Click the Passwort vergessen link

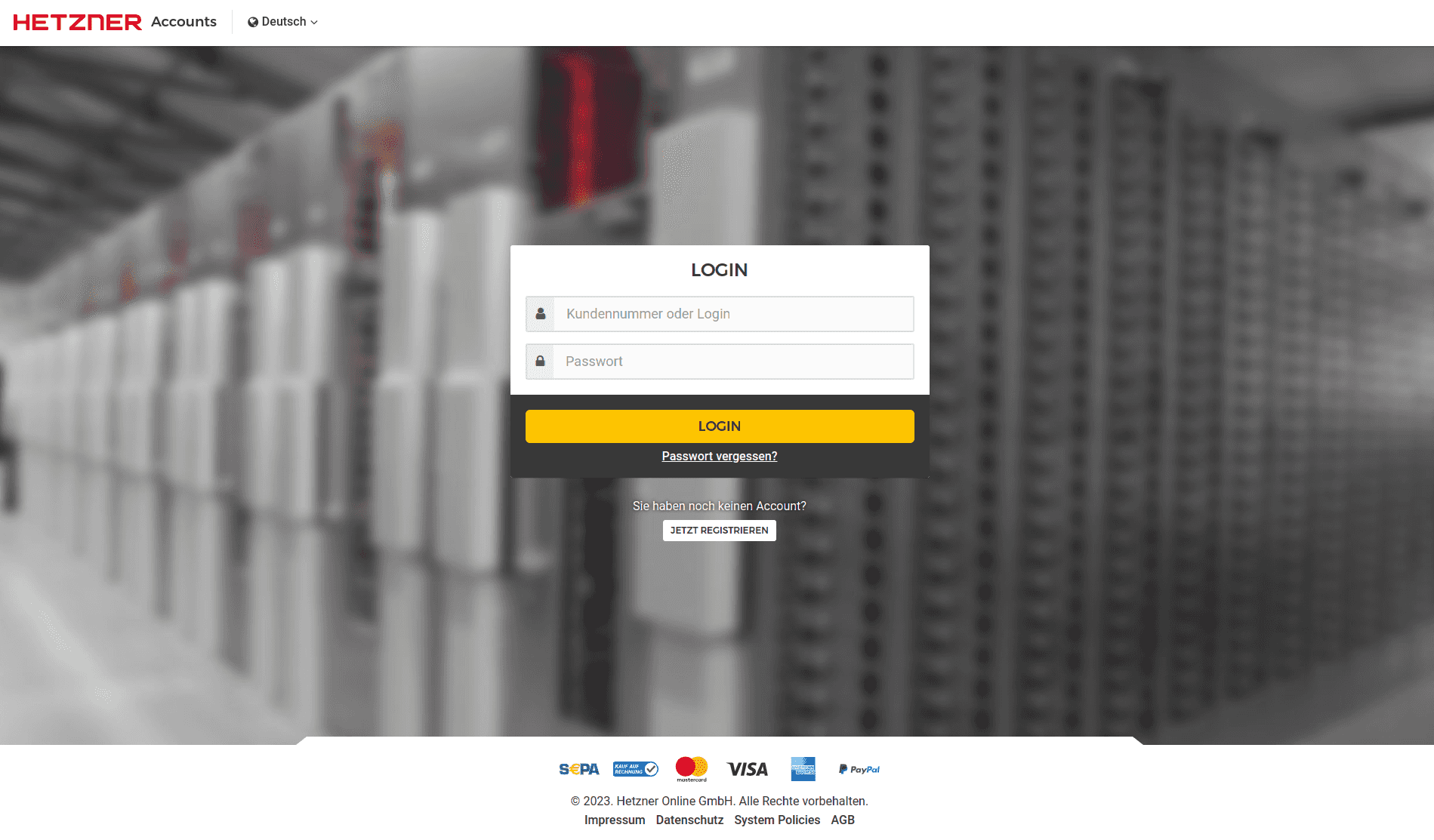[x=719, y=456]
